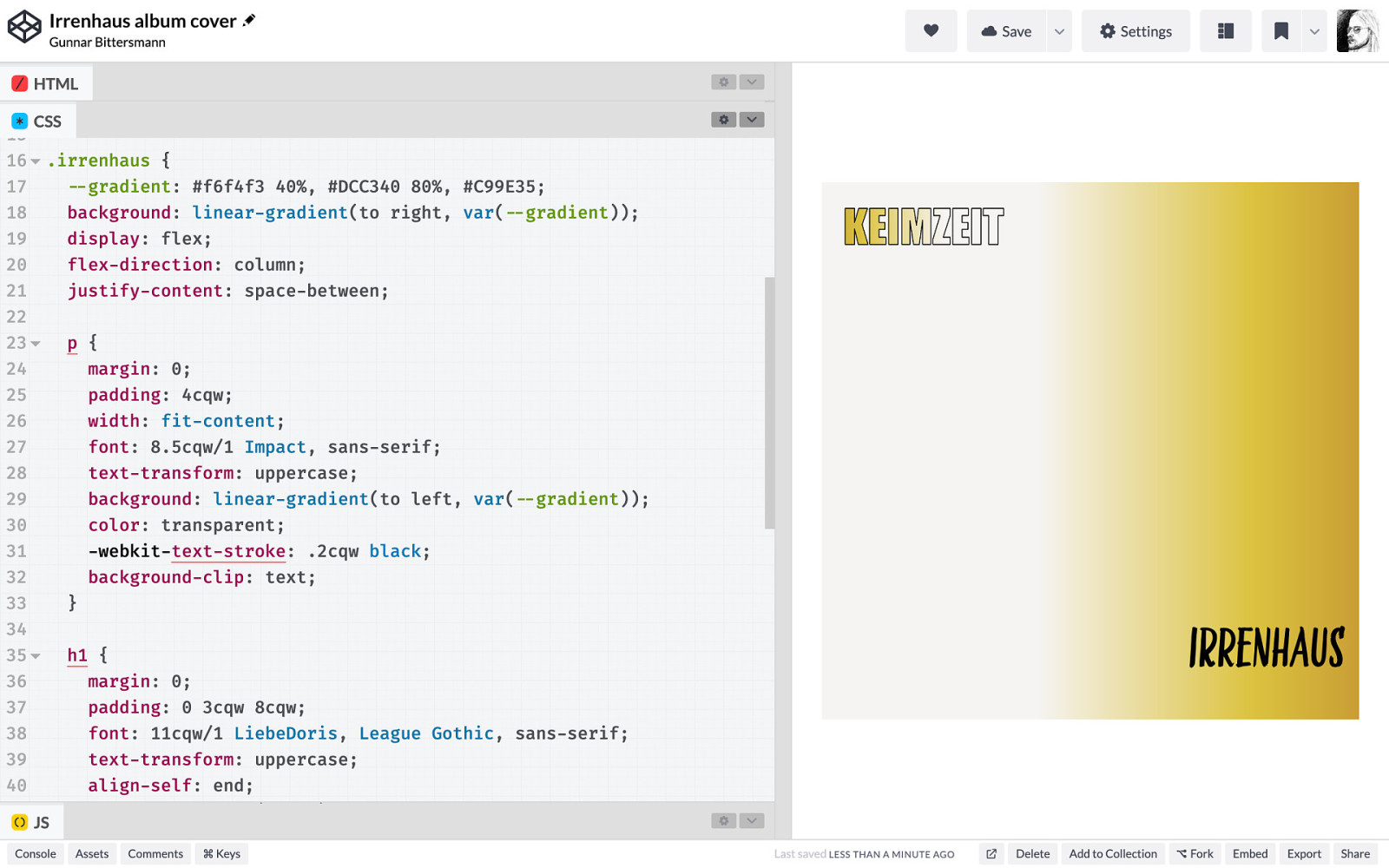Collapse the p rule at line 23
The width and height of the screenshot is (1389, 868).
coord(36,344)
